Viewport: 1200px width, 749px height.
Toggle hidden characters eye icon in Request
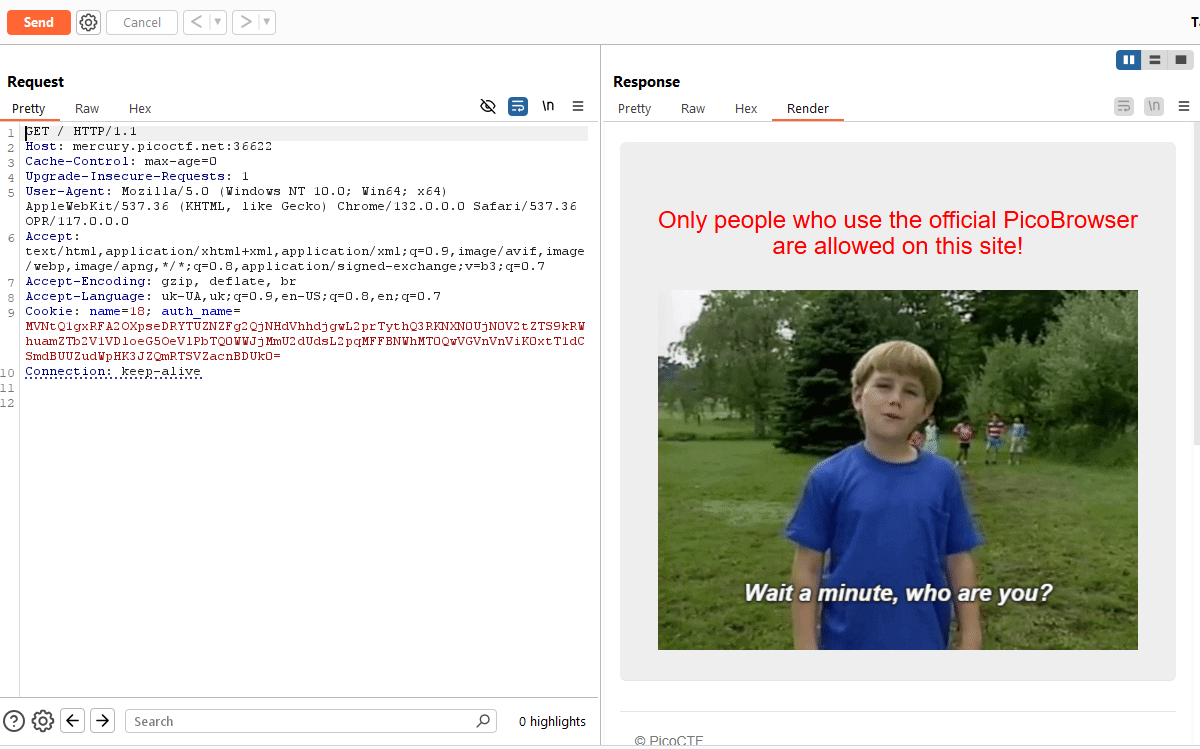click(x=488, y=106)
